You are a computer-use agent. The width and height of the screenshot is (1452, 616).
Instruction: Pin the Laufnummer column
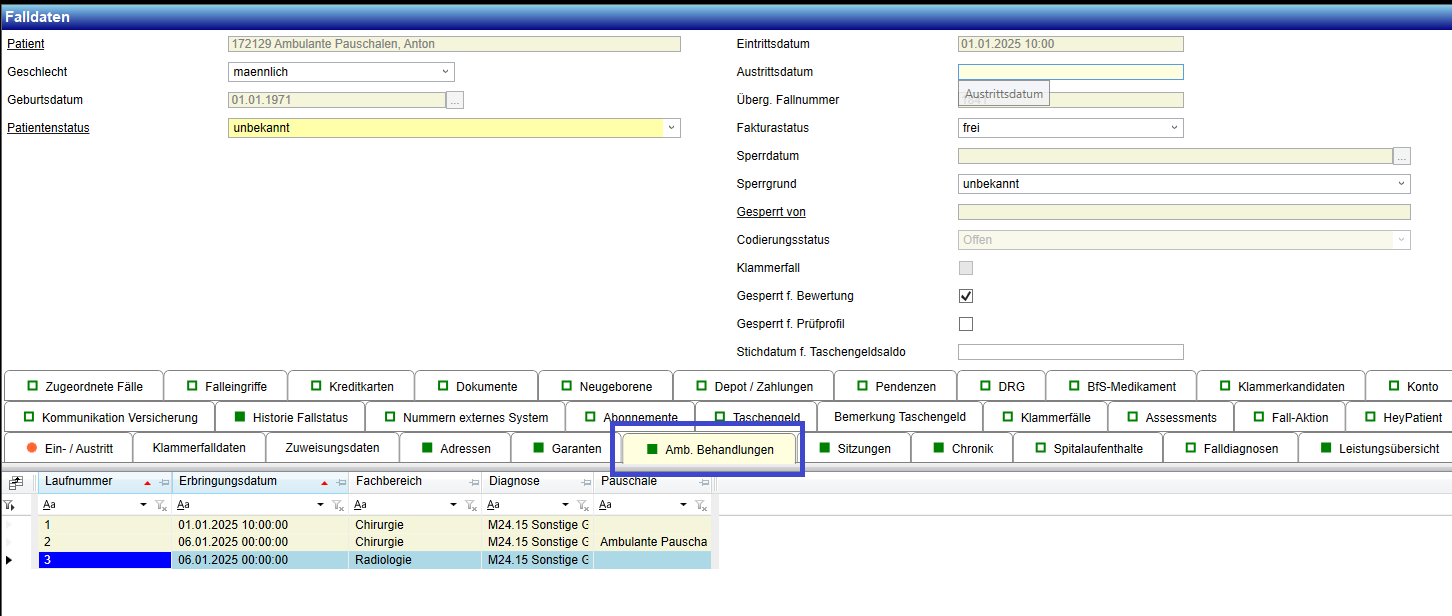164,482
